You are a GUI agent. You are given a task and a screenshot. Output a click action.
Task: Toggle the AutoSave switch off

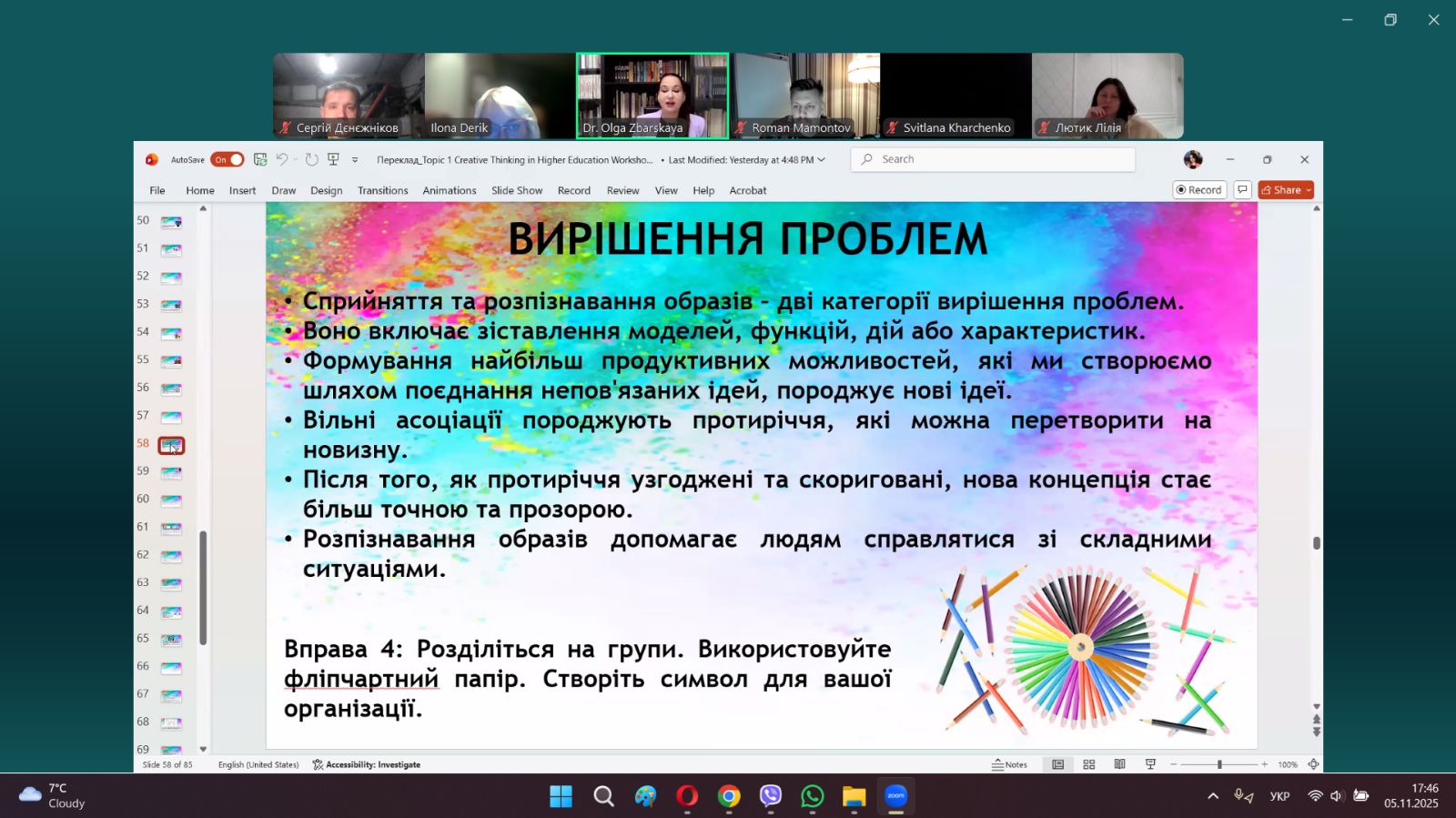tap(227, 159)
